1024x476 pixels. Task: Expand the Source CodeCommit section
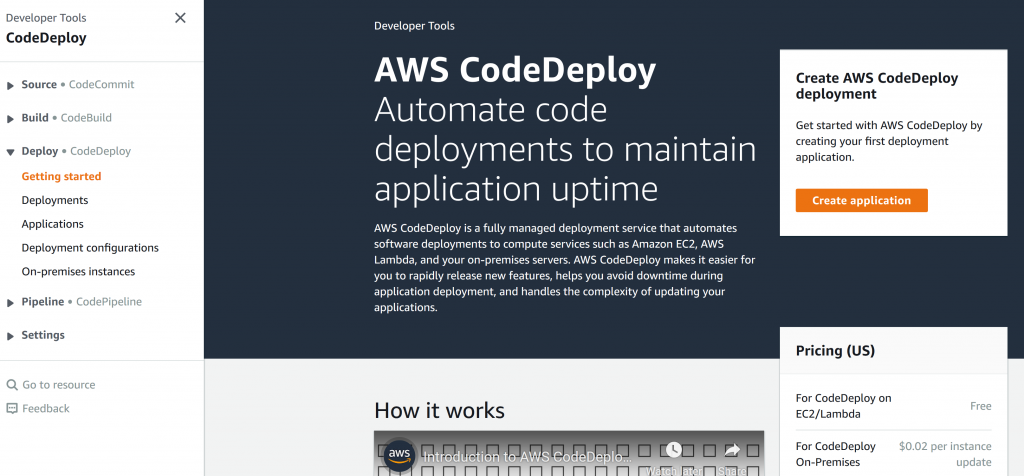[10, 86]
